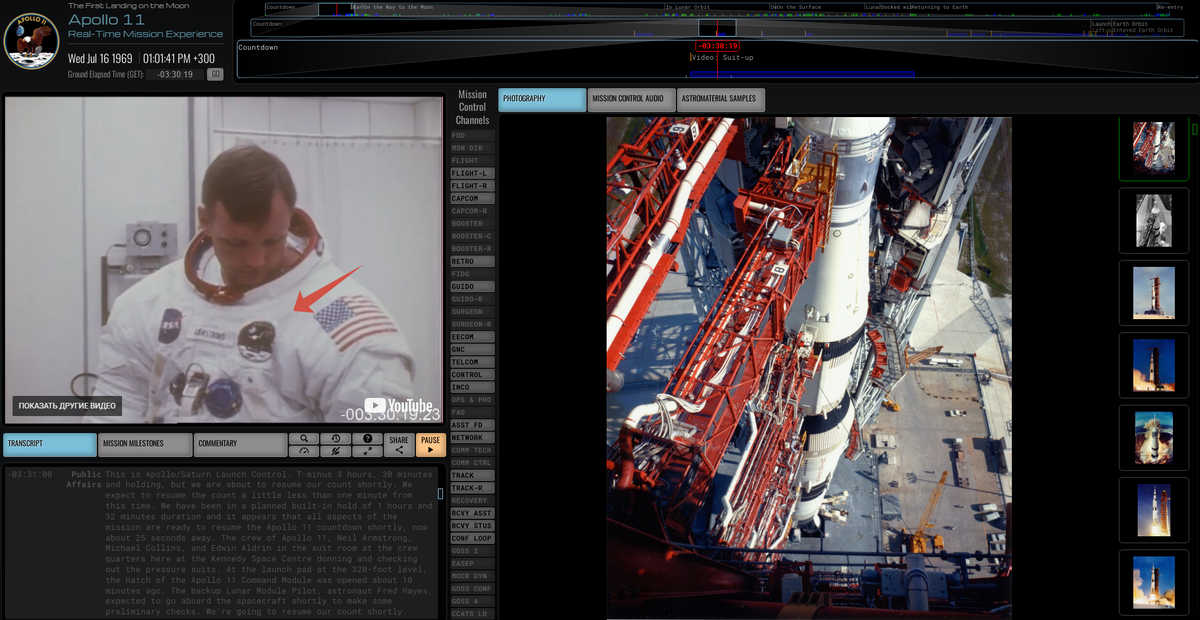1200x620 pixels.
Task: Click the greyed EASEP channel
Action: click(472, 564)
